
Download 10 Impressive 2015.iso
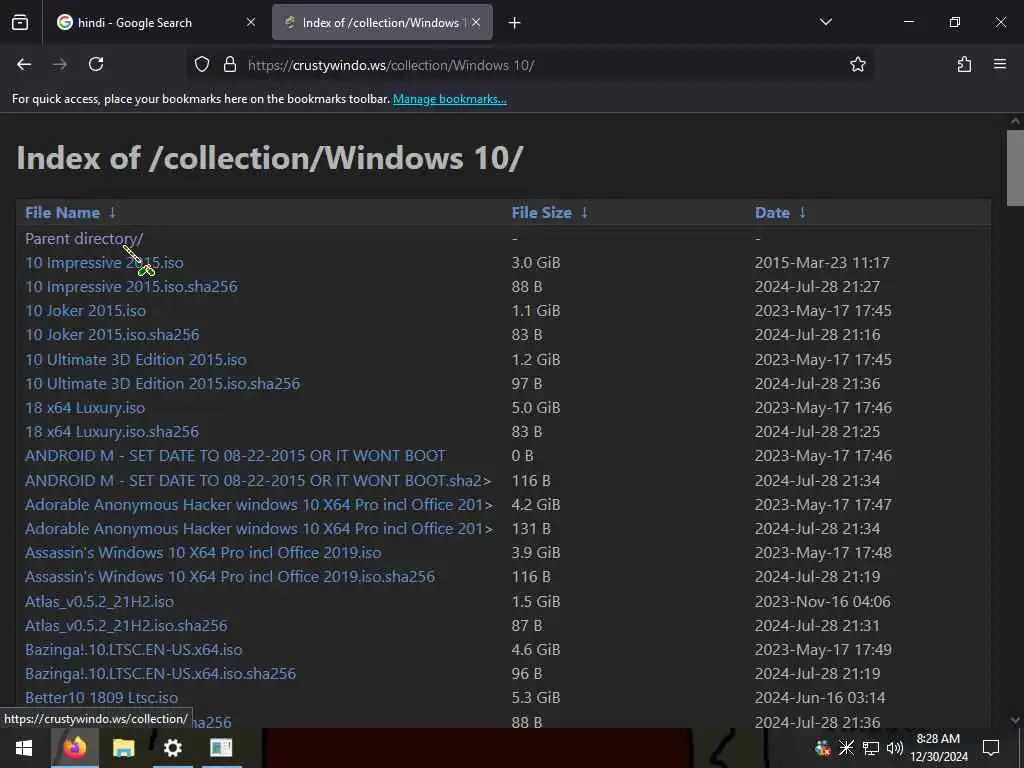pos(104,263)
